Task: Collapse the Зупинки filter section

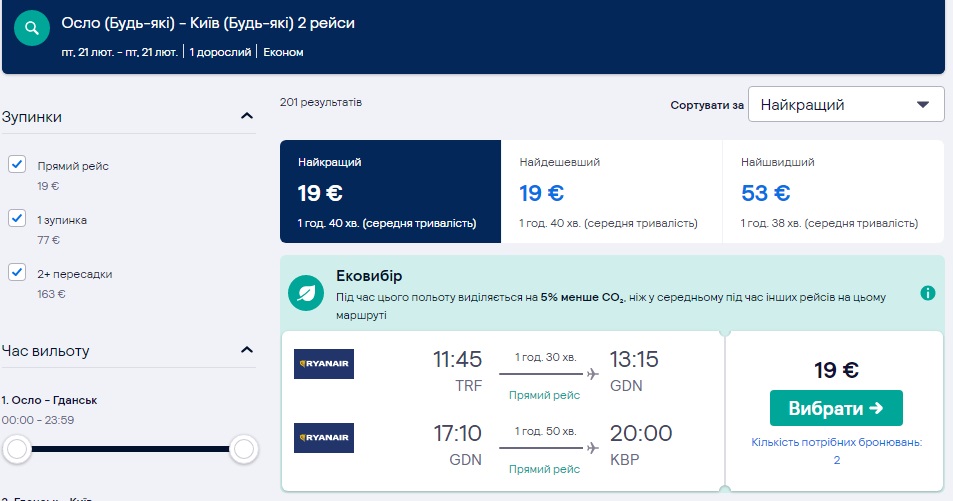Action: point(247,117)
